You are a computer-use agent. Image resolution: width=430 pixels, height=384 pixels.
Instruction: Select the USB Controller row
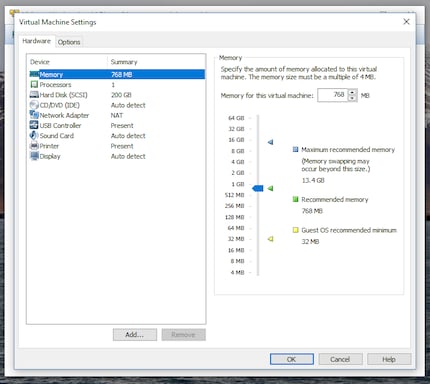click(117, 126)
